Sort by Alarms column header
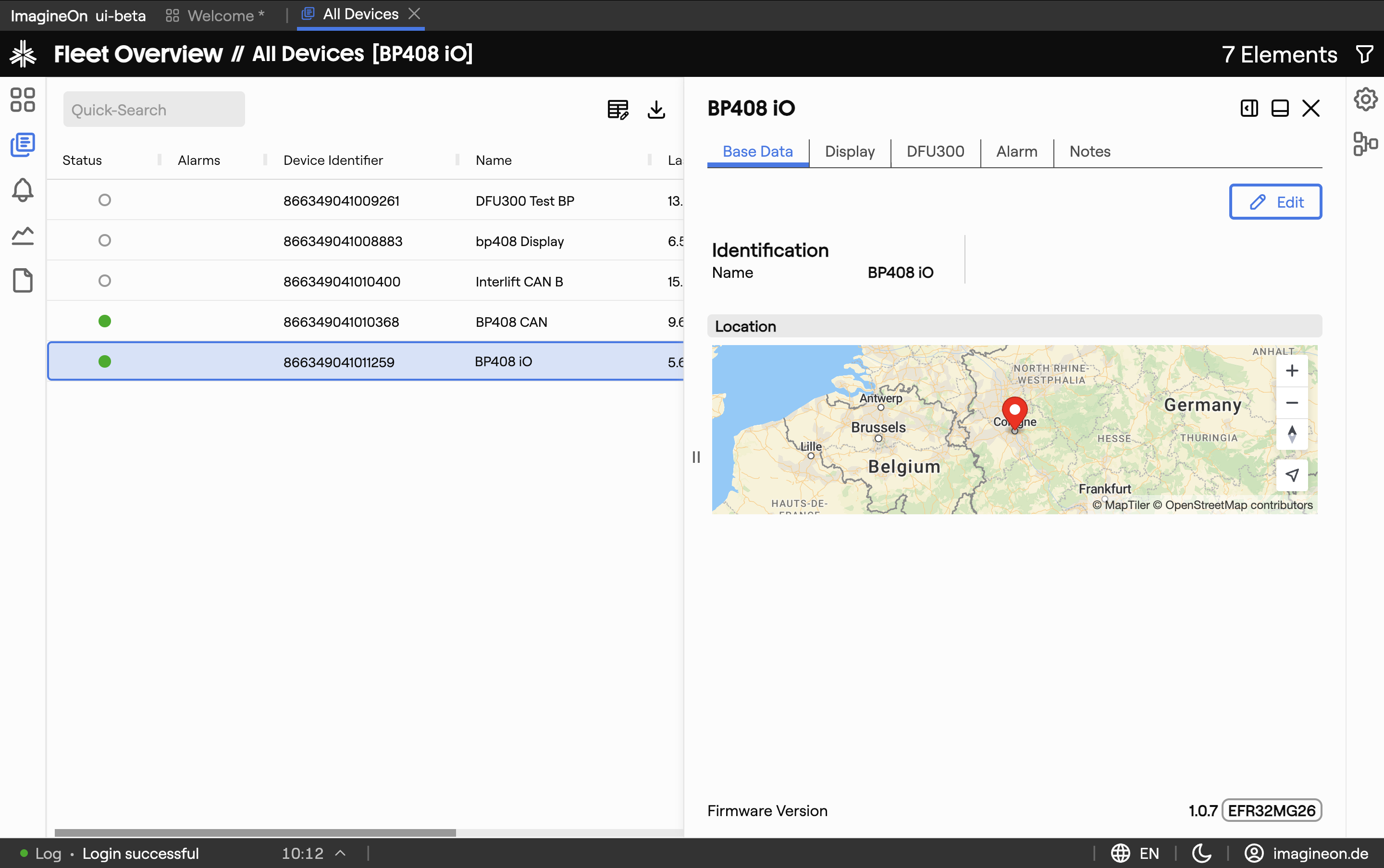Viewport: 1384px width, 868px height. pos(198,161)
